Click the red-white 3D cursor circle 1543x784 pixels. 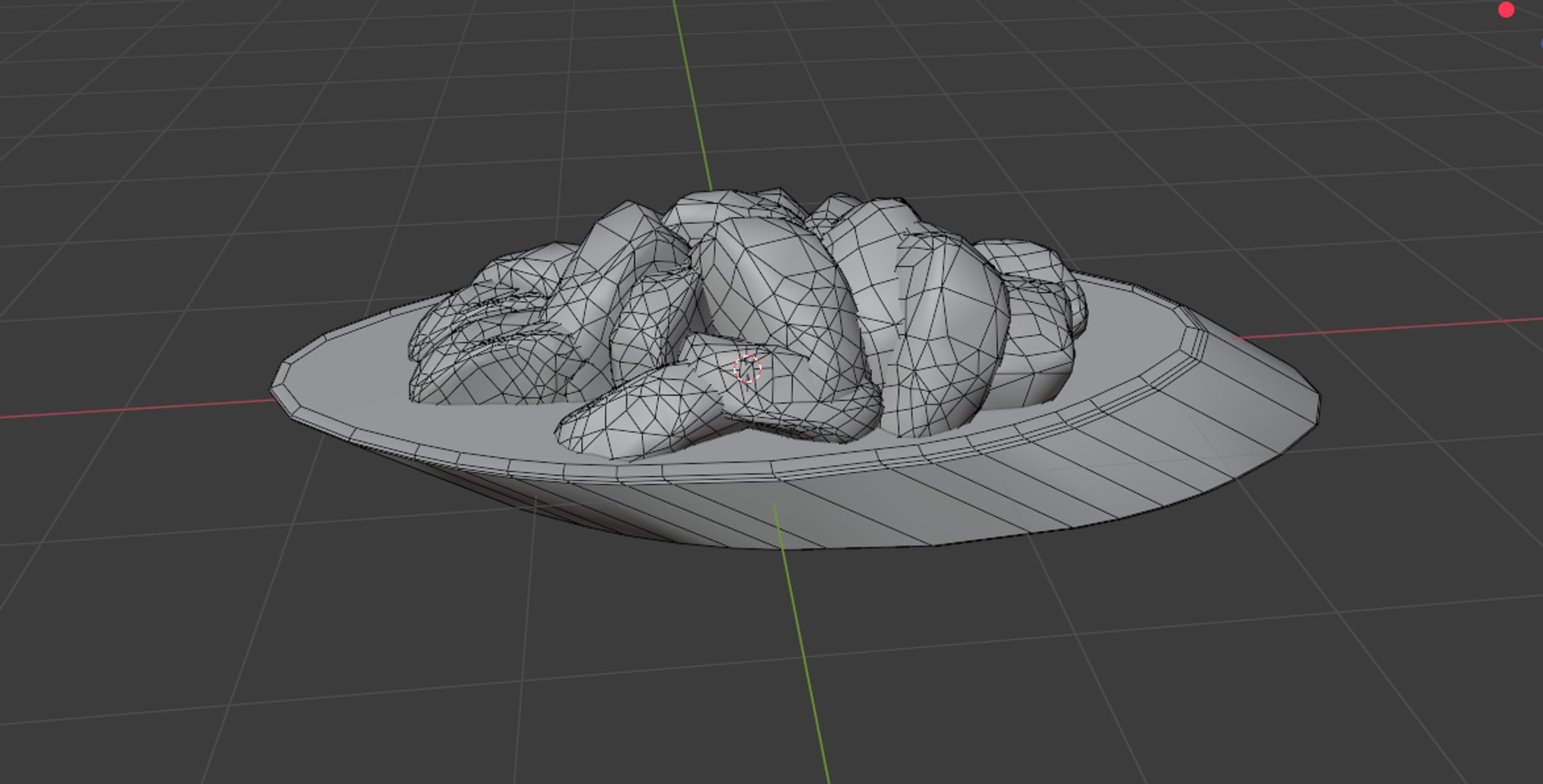tap(747, 369)
